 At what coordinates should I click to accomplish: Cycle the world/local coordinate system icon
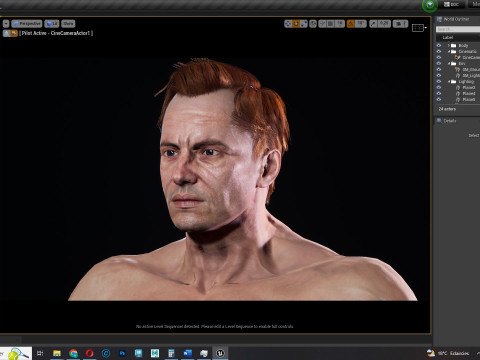coord(313,24)
